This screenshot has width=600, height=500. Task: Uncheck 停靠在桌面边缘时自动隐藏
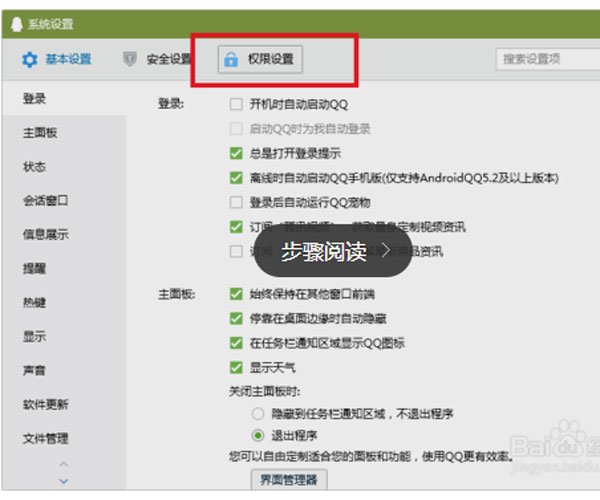pos(236,318)
